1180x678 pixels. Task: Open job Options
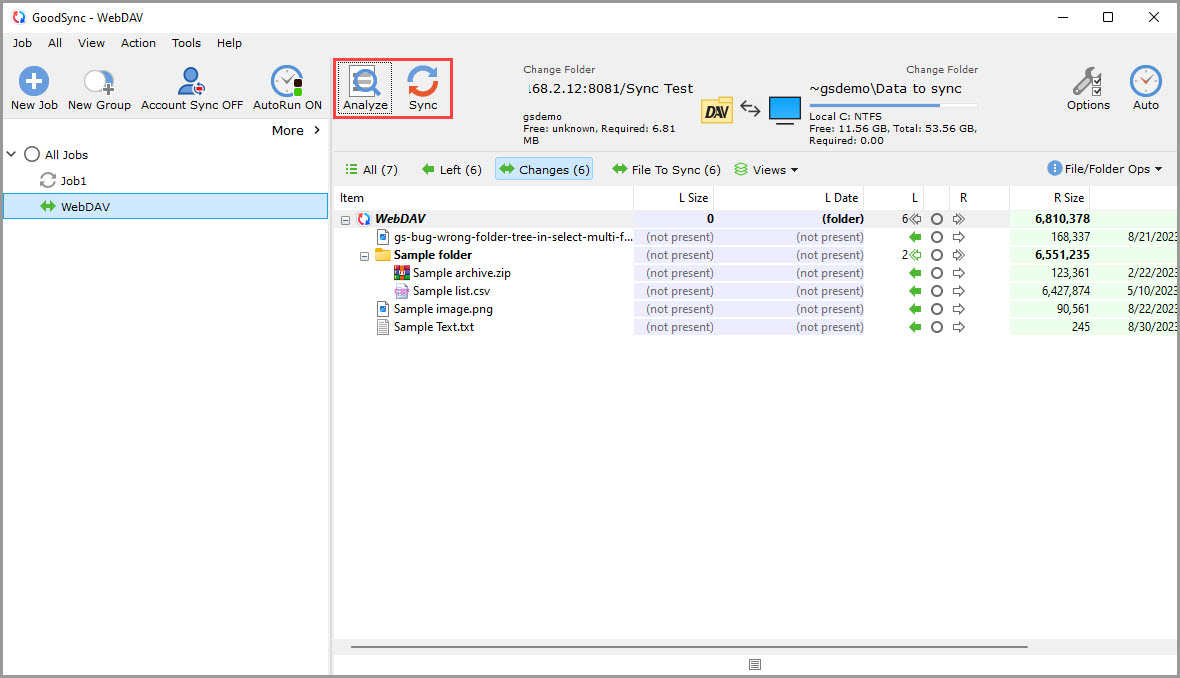point(1088,89)
